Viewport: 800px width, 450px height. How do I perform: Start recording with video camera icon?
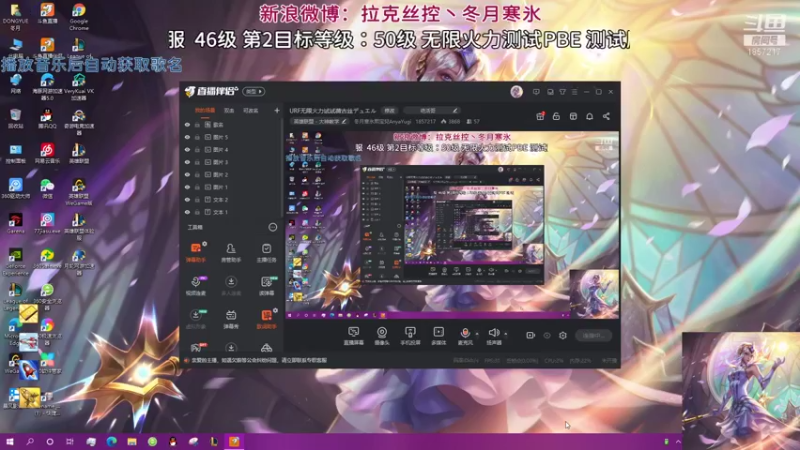(531, 335)
